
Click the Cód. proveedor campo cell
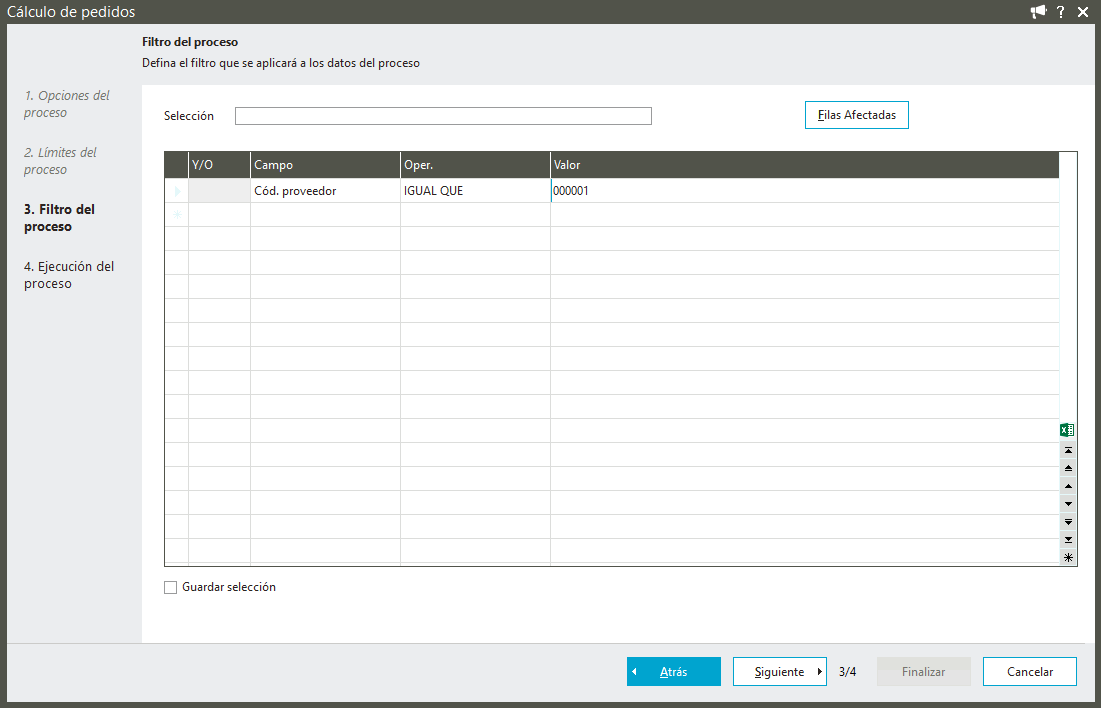325,190
